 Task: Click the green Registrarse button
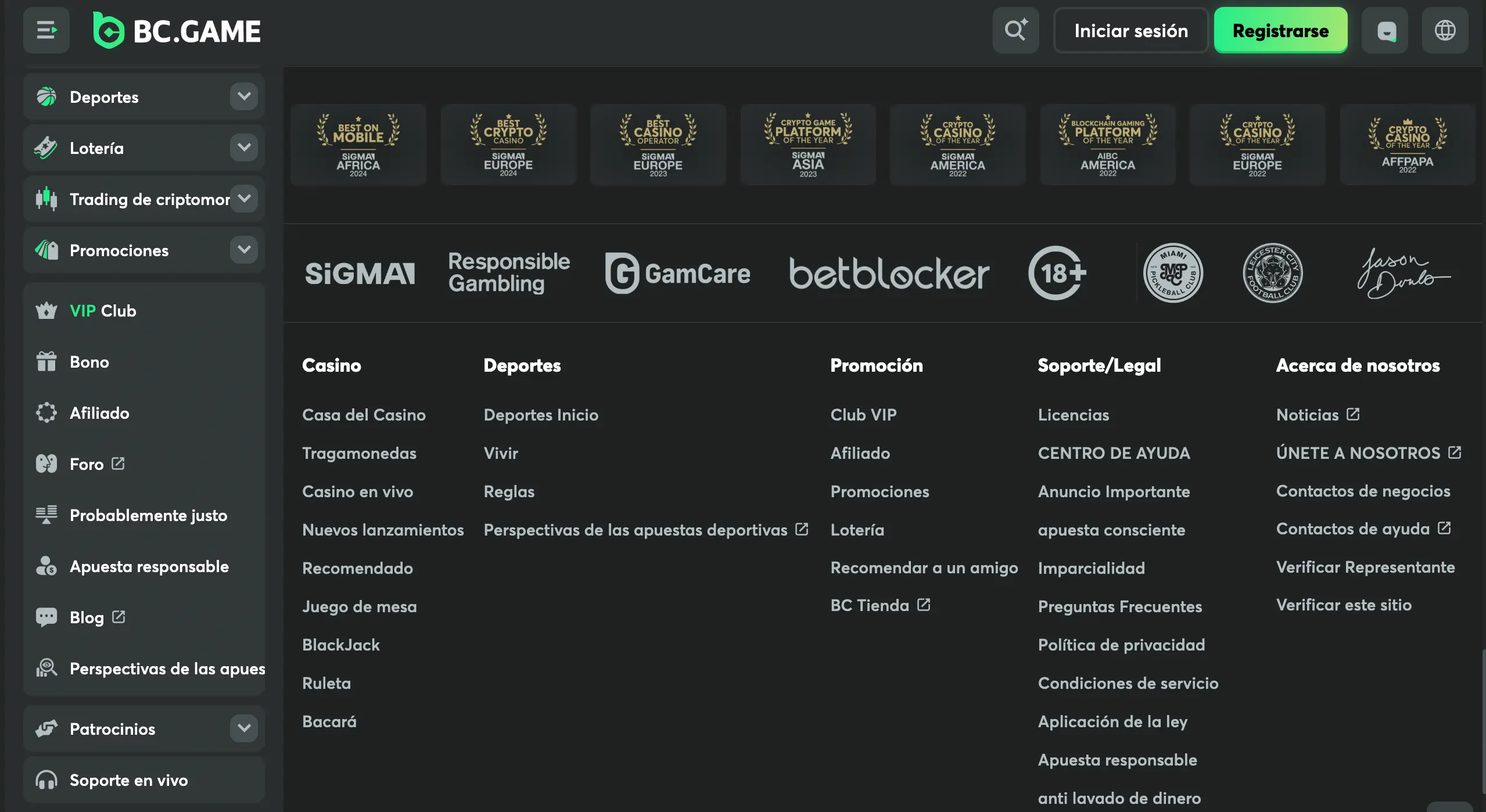click(x=1280, y=30)
